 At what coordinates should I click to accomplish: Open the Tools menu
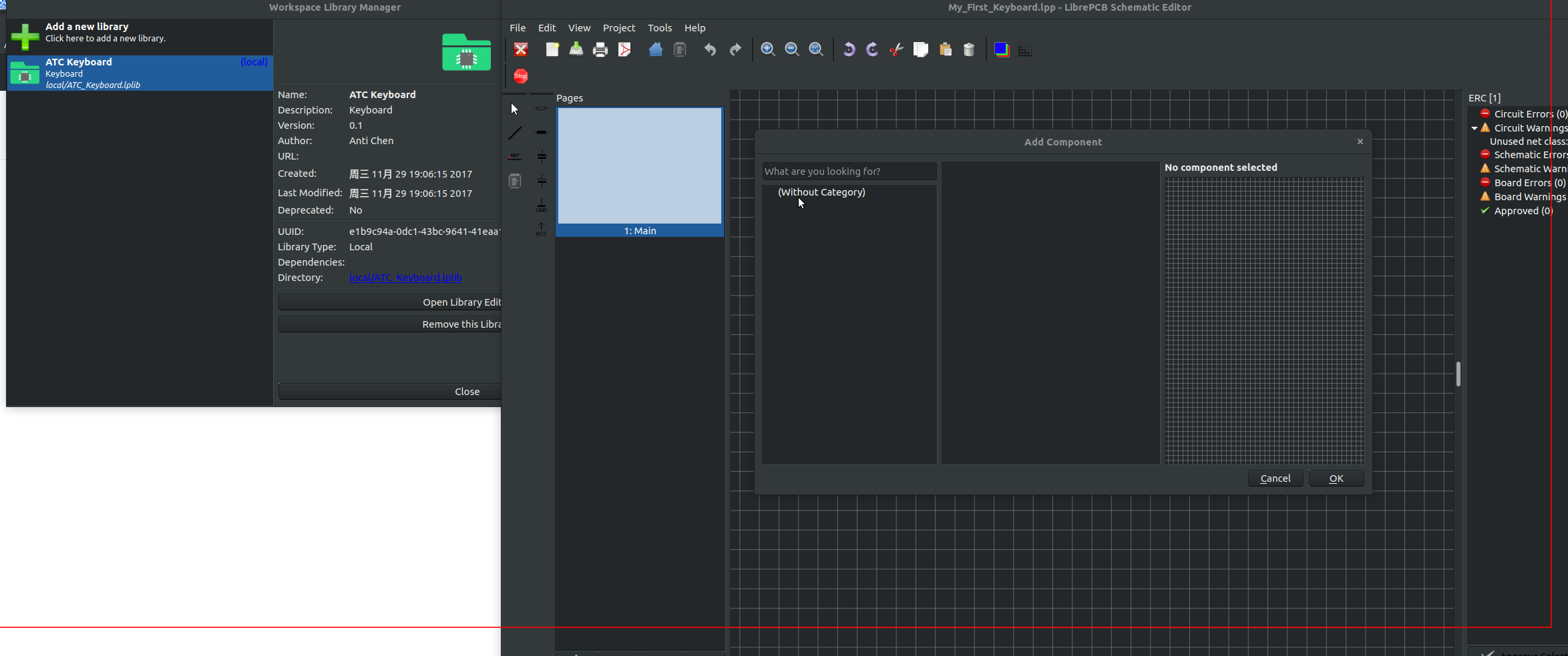point(660,28)
